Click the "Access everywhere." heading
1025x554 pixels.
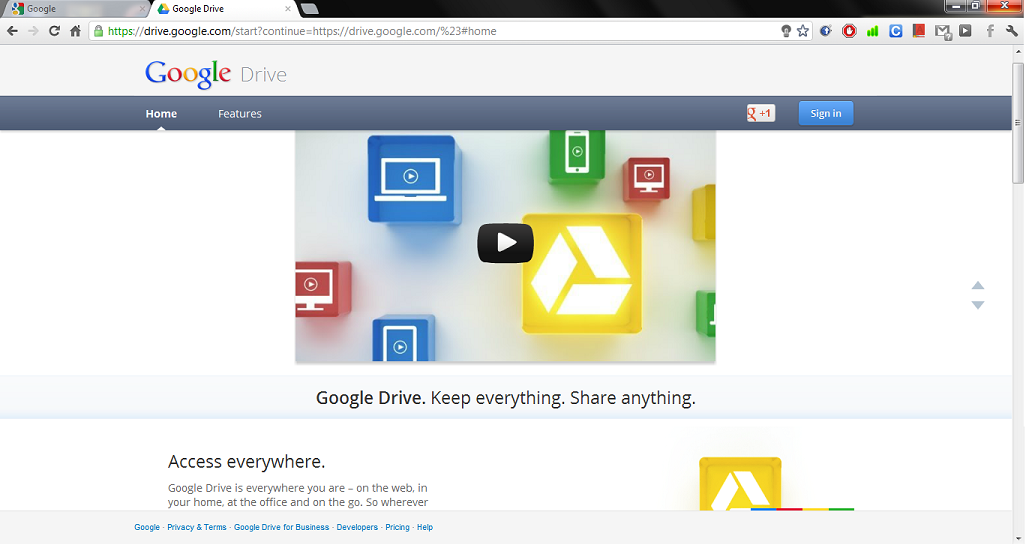click(x=246, y=462)
